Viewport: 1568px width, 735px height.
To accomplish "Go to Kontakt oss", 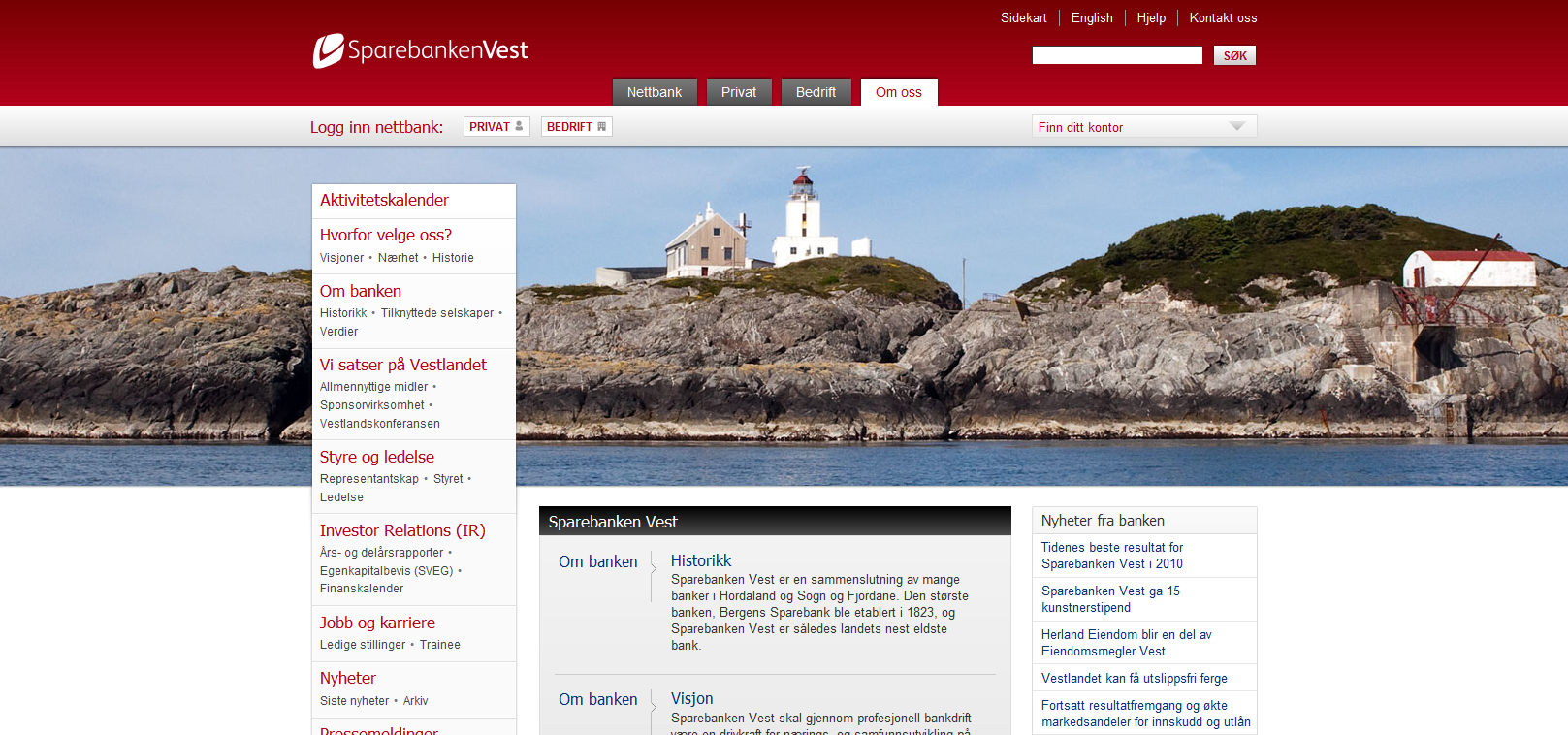I will click(x=1223, y=18).
